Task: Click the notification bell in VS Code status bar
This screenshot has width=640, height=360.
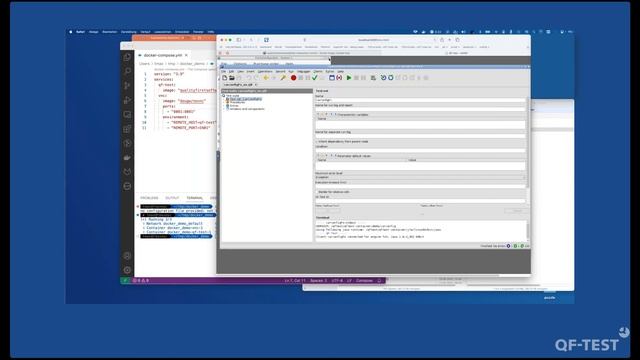Action: 379,280
